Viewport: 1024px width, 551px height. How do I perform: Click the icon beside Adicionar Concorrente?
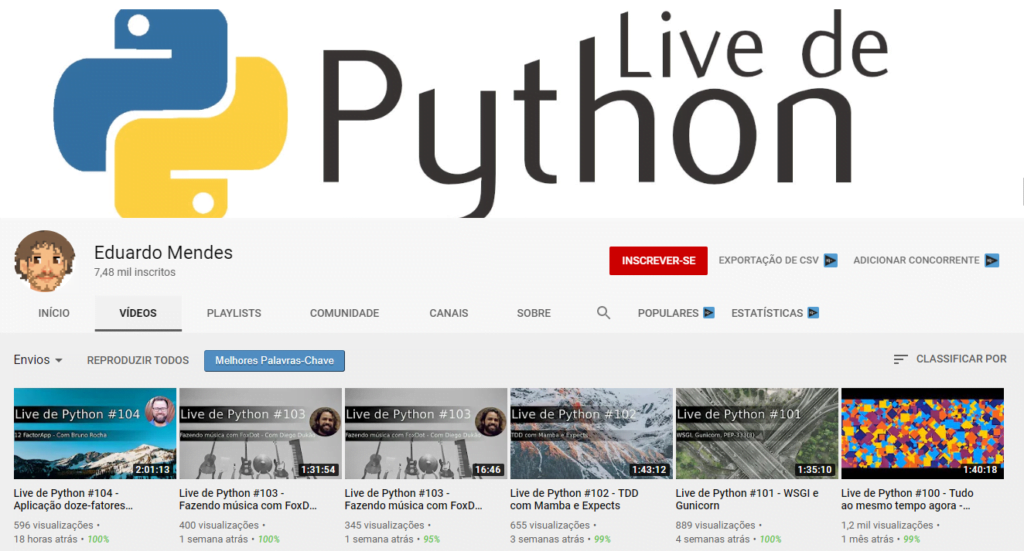click(991, 261)
